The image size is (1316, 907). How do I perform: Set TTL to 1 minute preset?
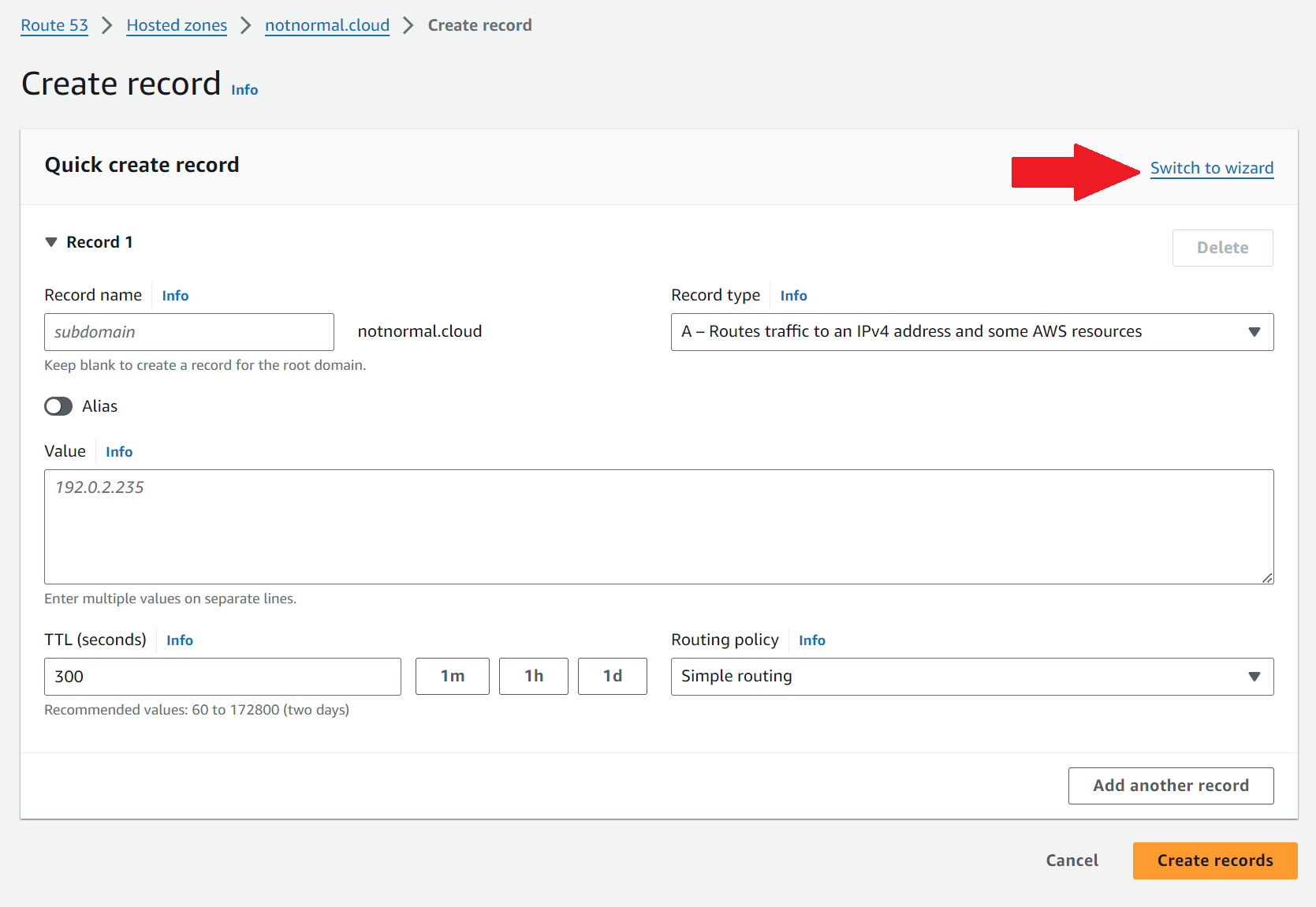(452, 676)
